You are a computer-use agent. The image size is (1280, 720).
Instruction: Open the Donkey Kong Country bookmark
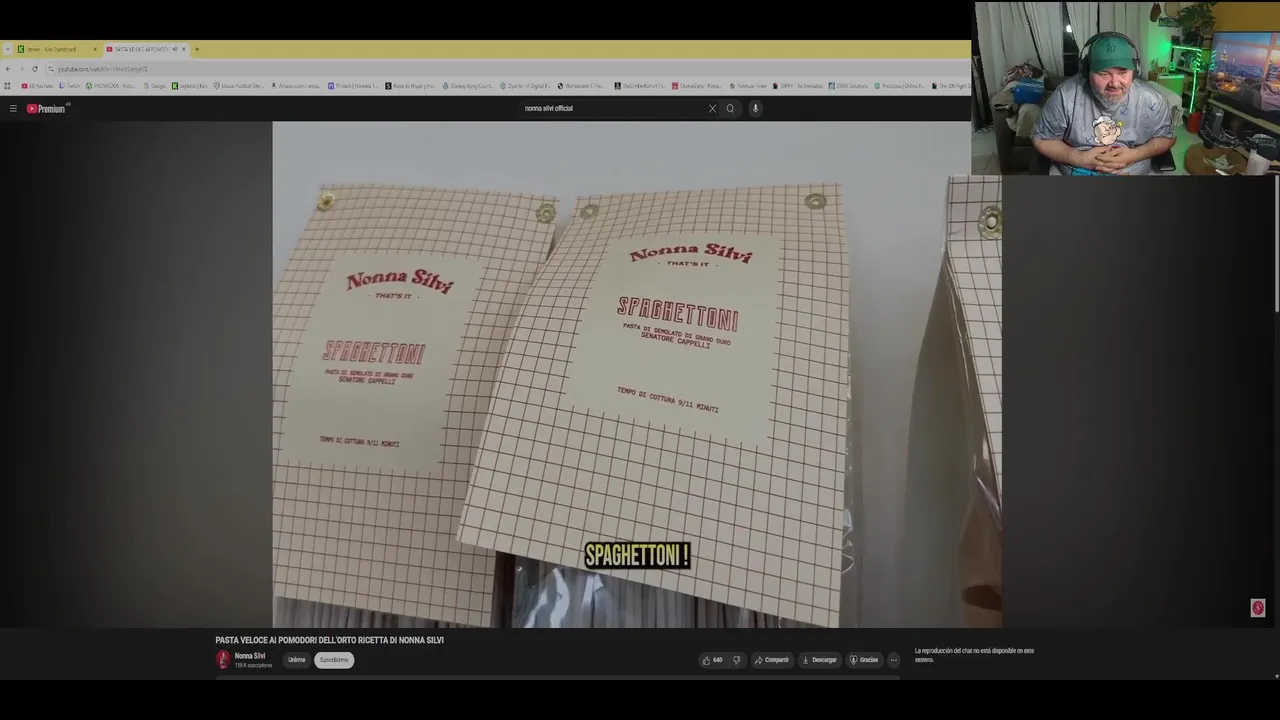(469, 86)
